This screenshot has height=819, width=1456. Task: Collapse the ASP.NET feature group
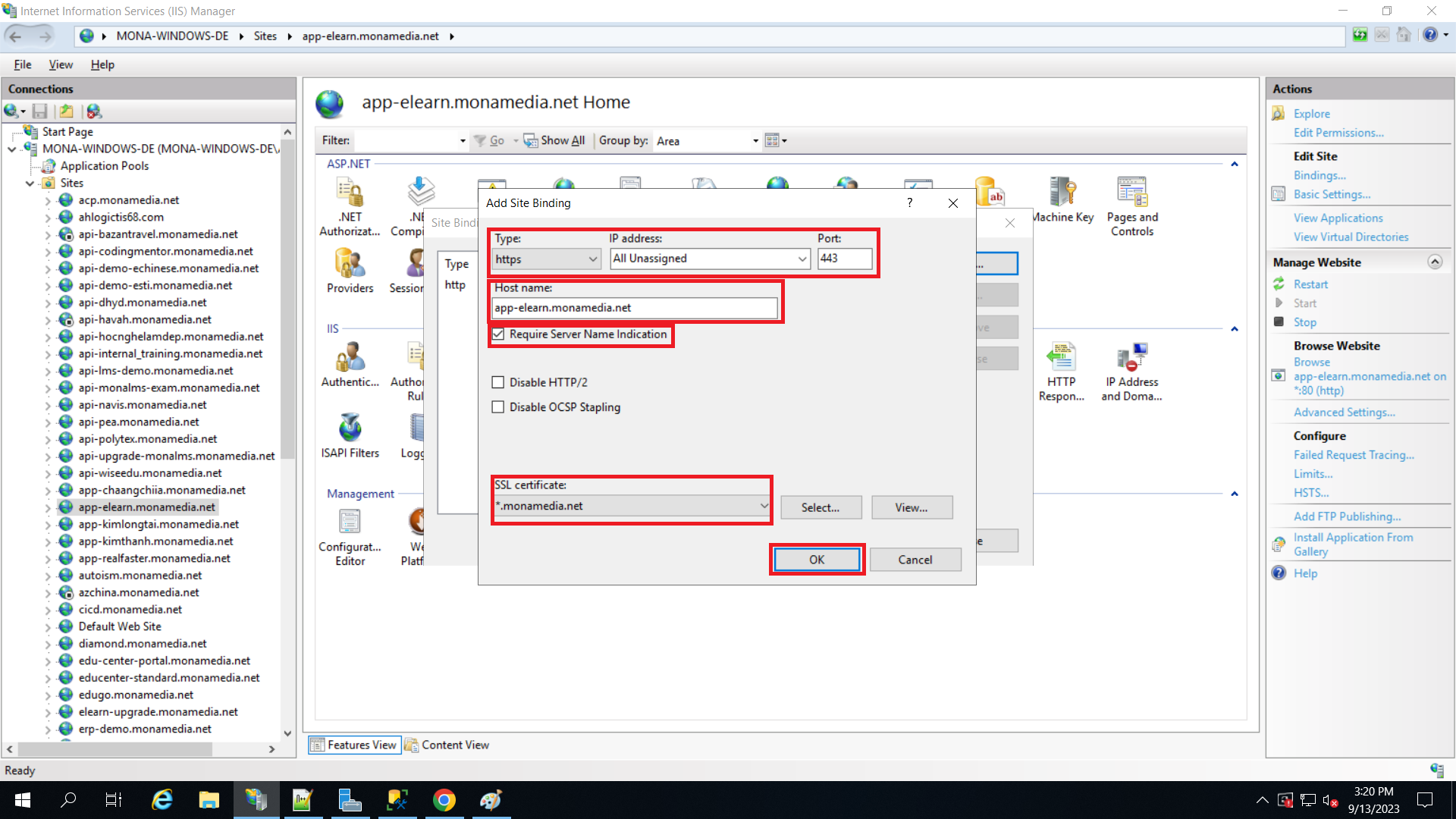(1235, 164)
